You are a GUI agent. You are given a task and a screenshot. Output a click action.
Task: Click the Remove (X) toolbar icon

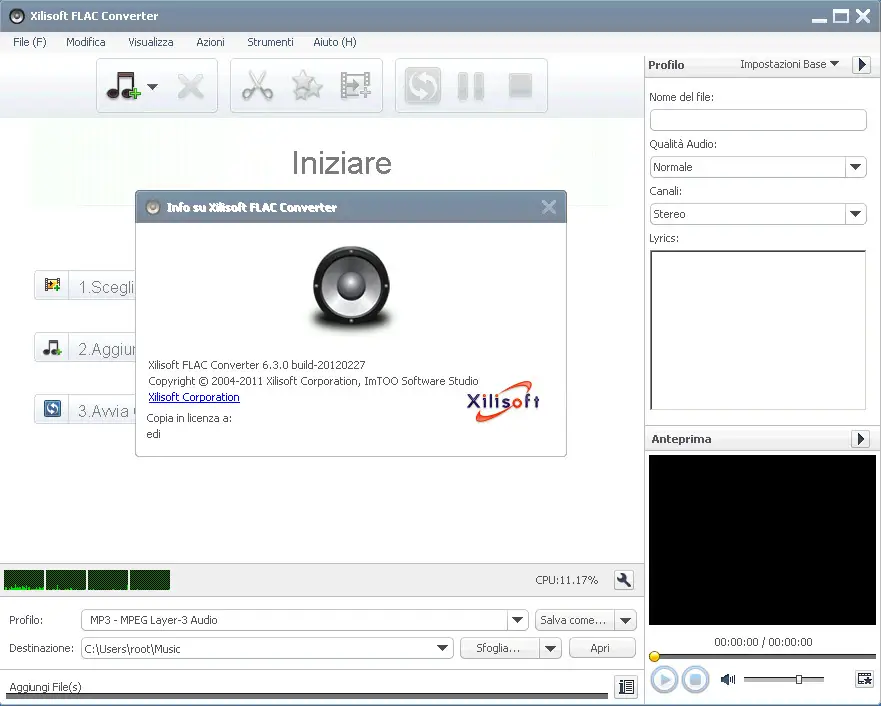pos(190,86)
